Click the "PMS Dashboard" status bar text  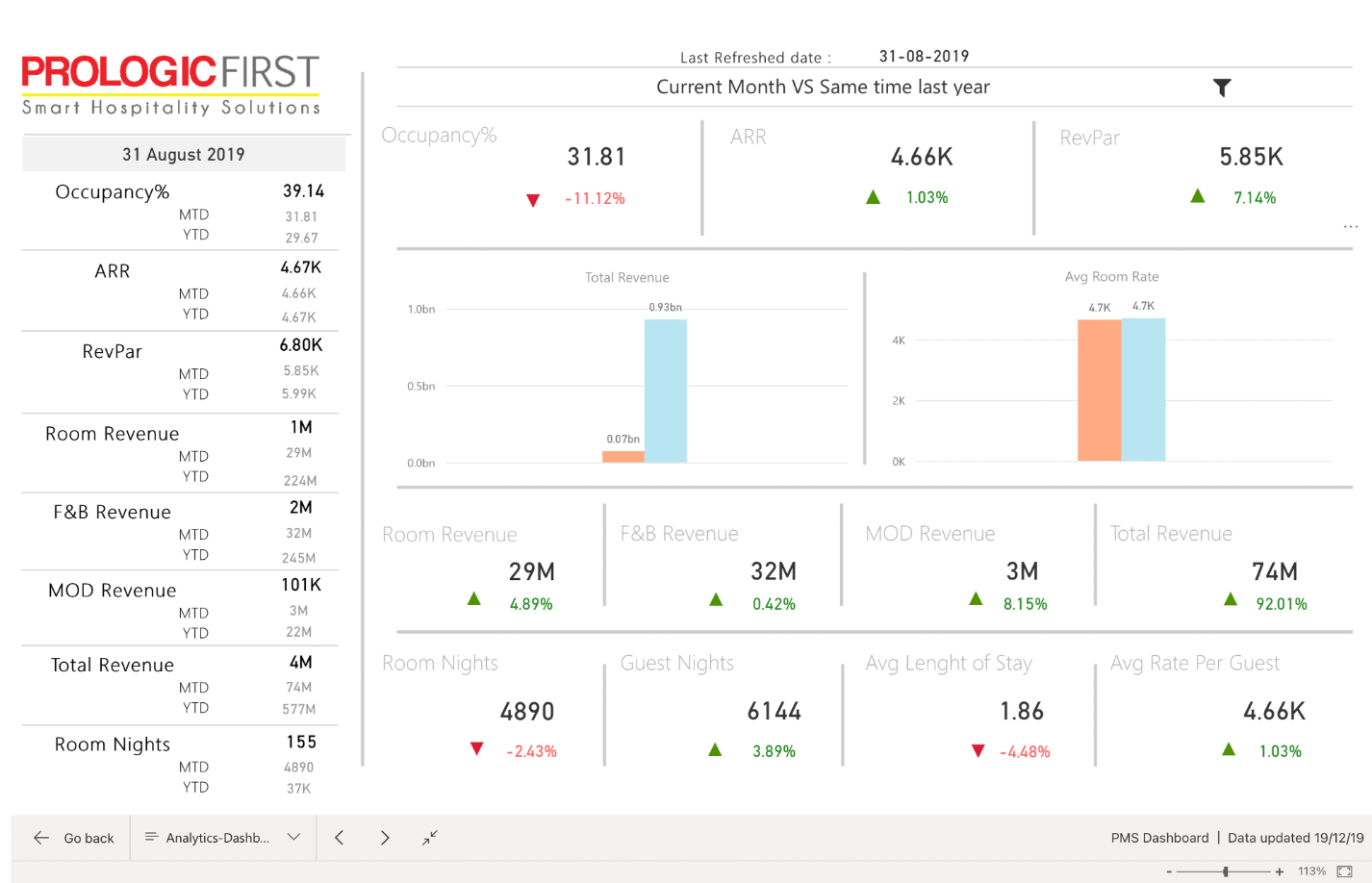pyautogui.click(x=1159, y=838)
